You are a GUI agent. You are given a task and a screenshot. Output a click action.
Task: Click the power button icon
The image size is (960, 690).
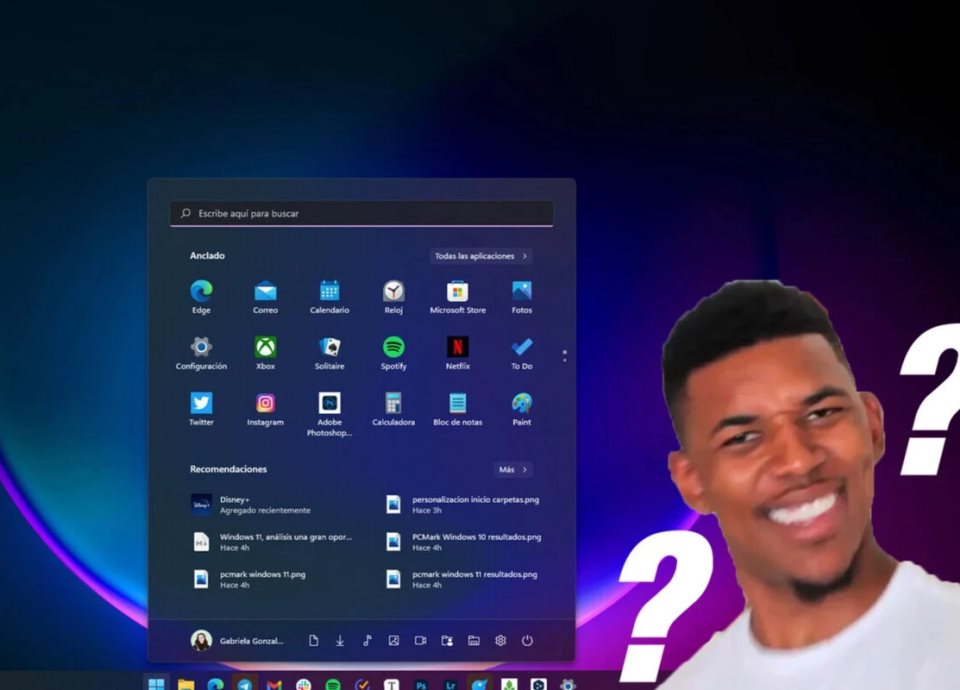[x=527, y=640]
